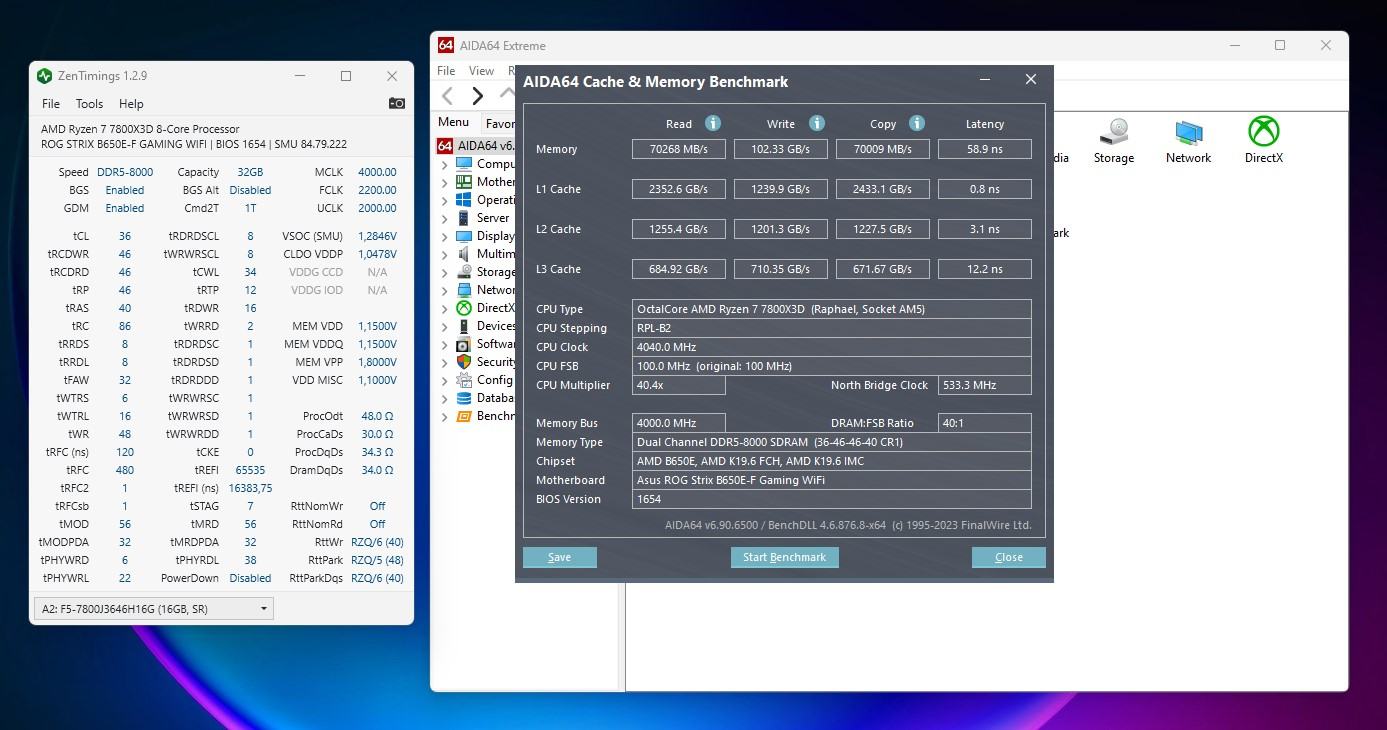
Task: Click the Memory Read value 70268 MB/s
Action: tap(679, 149)
